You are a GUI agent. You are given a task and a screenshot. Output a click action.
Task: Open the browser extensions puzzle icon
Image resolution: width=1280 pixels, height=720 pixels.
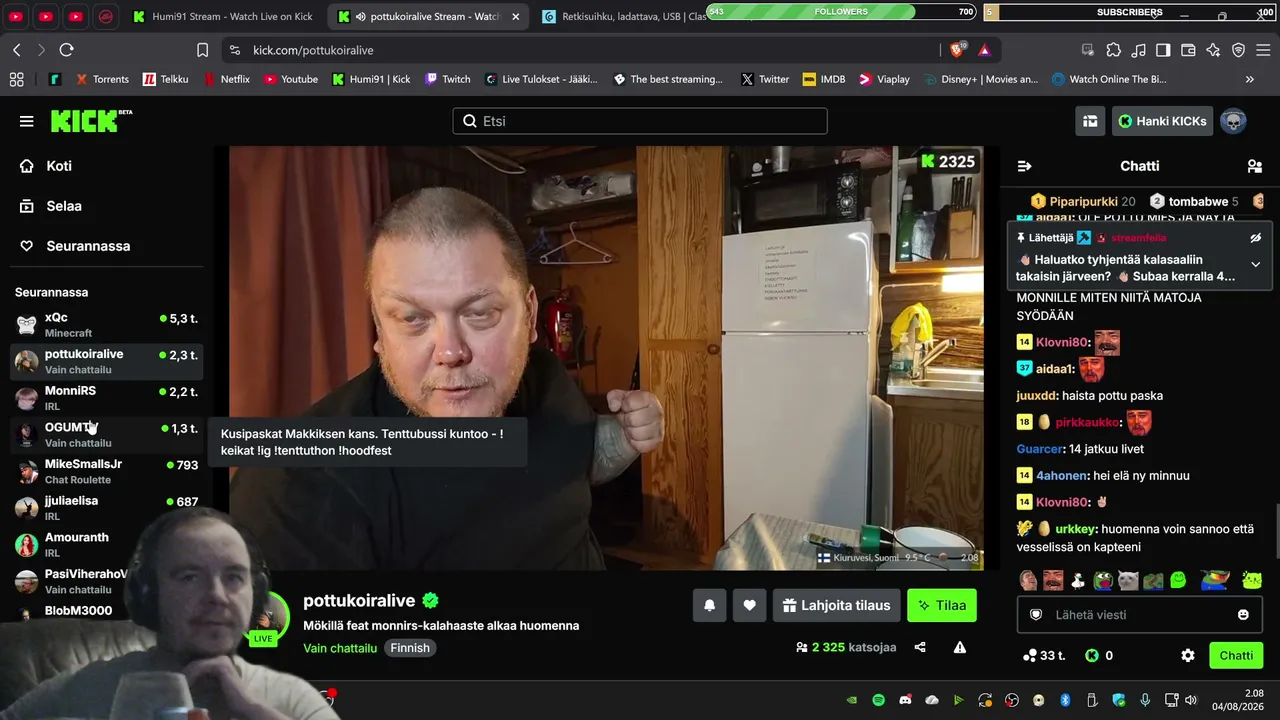pyautogui.click(x=1114, y=50)
